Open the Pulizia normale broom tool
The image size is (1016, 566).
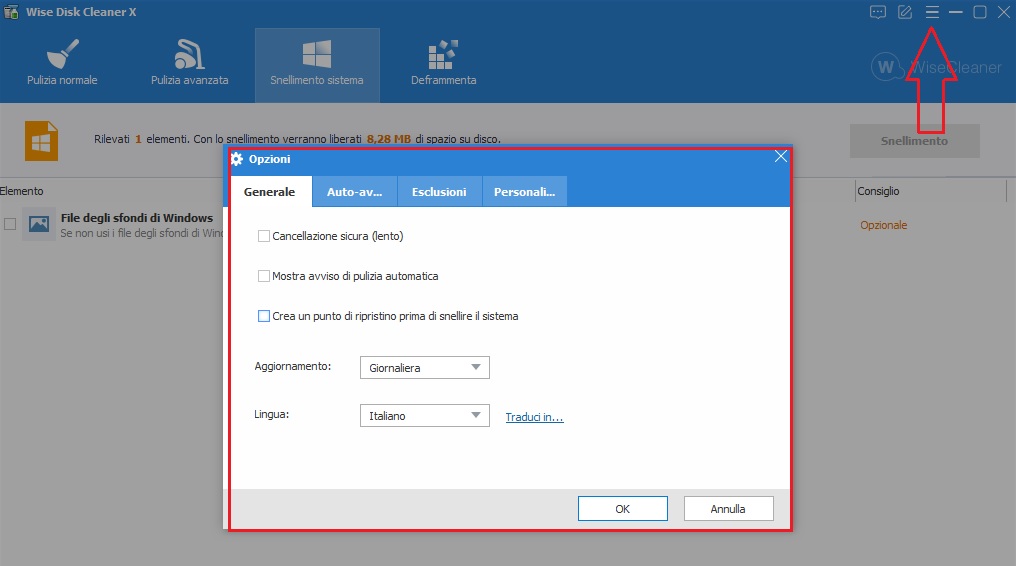point(62,63)
